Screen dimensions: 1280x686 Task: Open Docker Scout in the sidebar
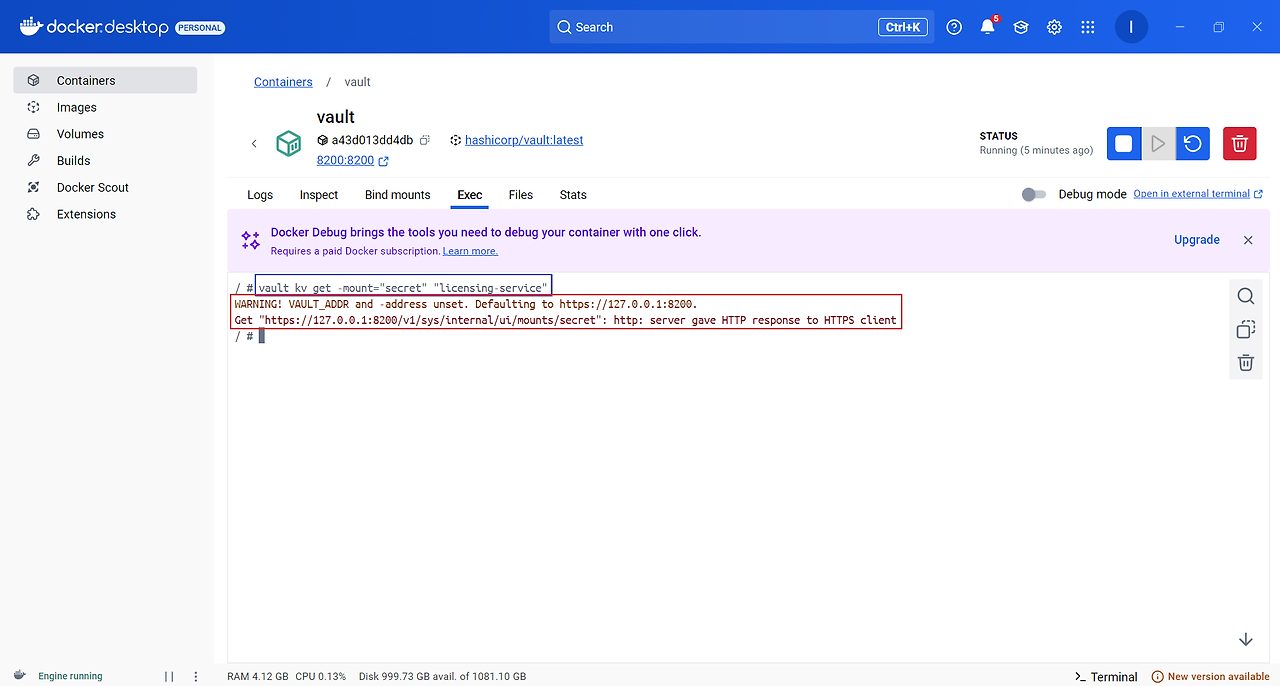105,187
